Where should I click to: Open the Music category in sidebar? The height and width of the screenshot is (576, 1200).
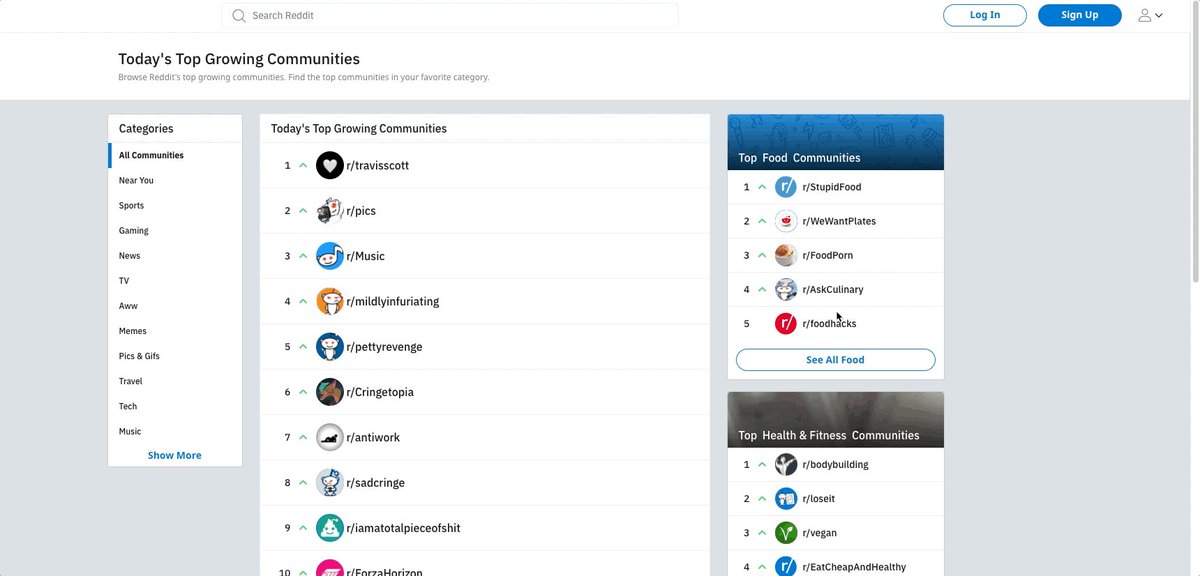pyautogui.click(x=130, y=431)
